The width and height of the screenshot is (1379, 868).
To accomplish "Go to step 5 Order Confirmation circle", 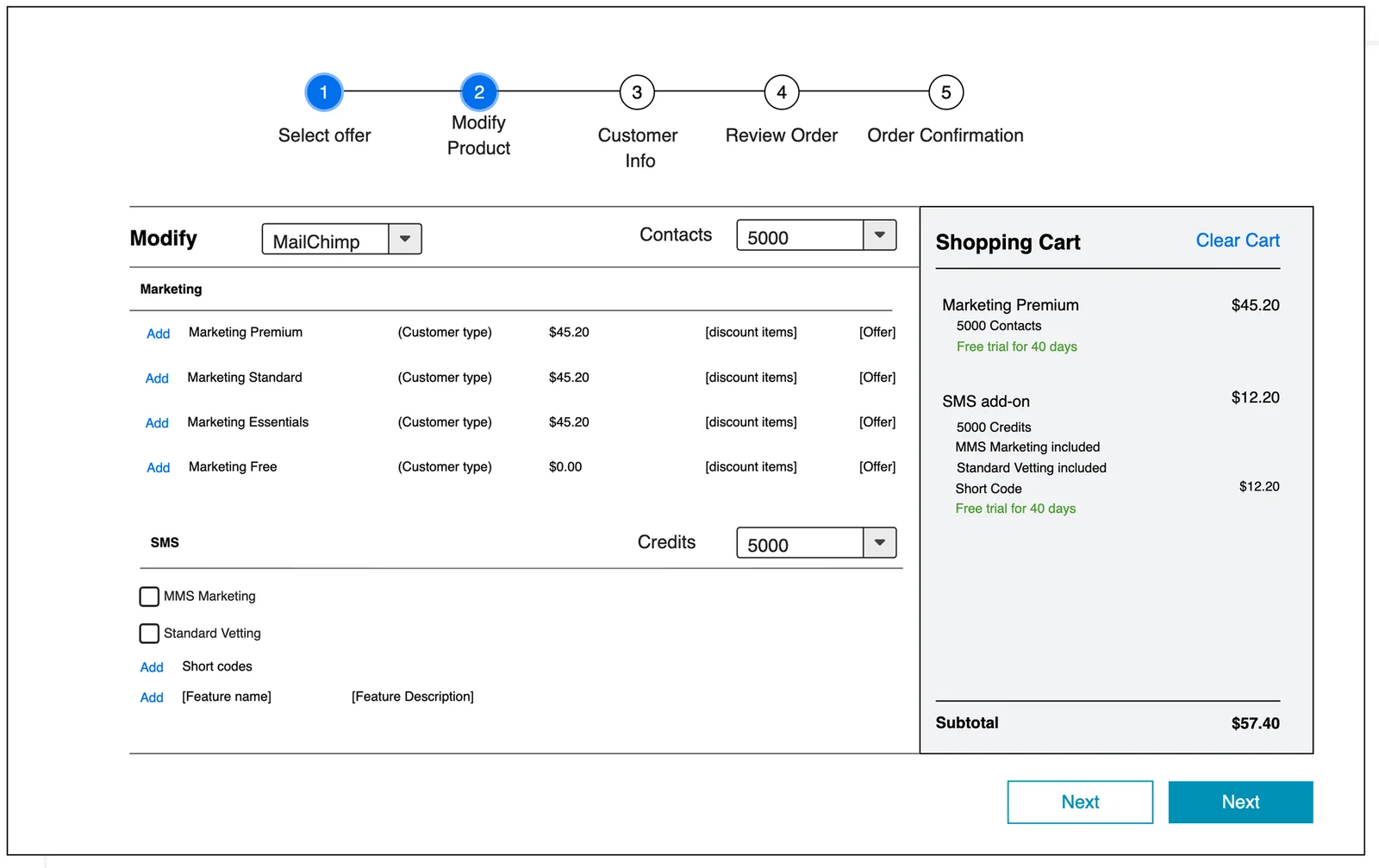I will (945, 92).
